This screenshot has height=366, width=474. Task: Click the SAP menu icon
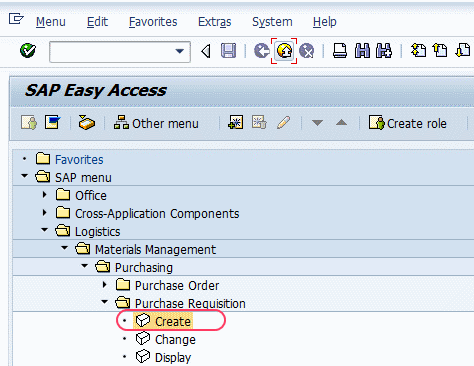53,122
